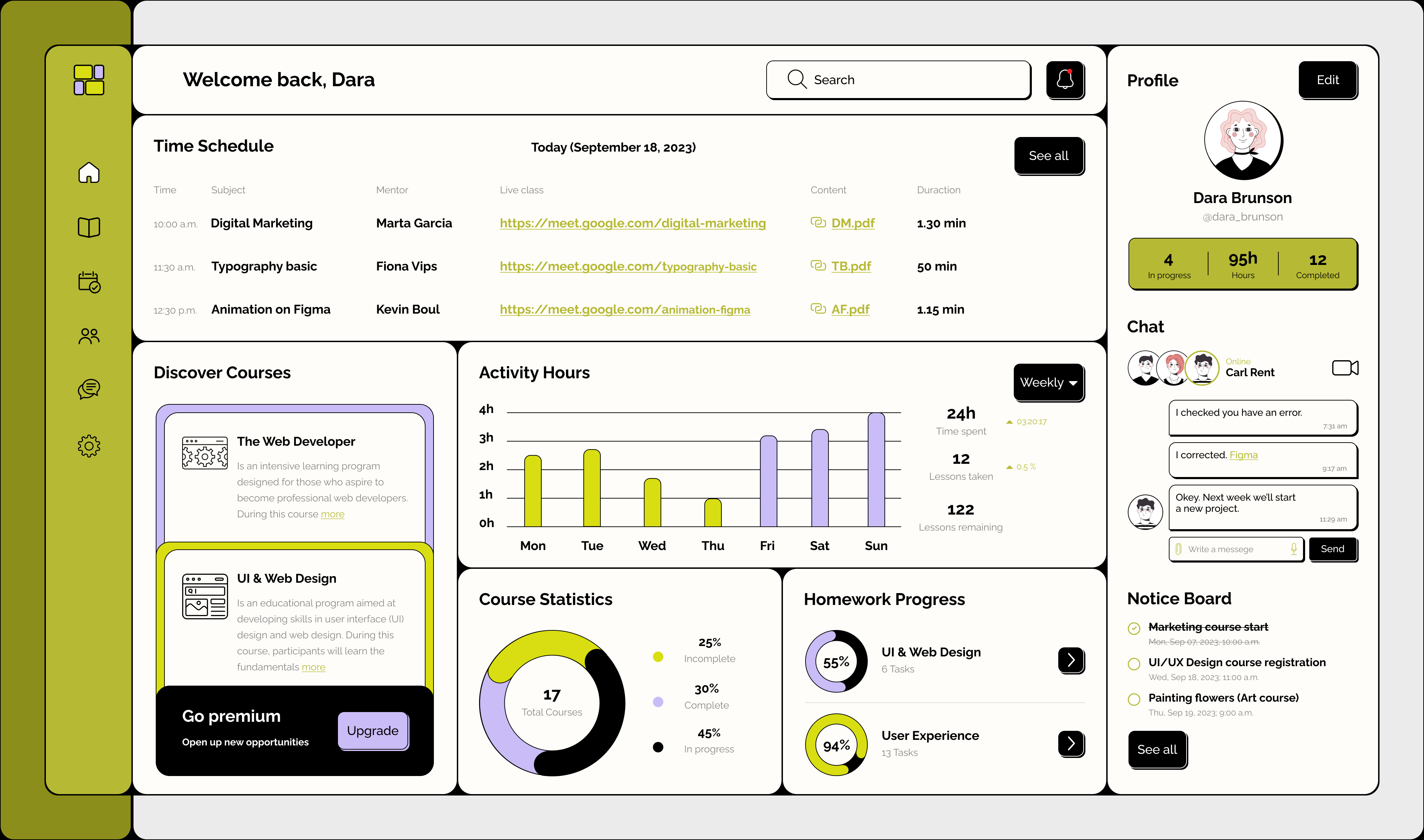The width and height of the screenshot is (1424, 840).
Task: Start a video call with Carl Rent
Action: [1345, 367]
